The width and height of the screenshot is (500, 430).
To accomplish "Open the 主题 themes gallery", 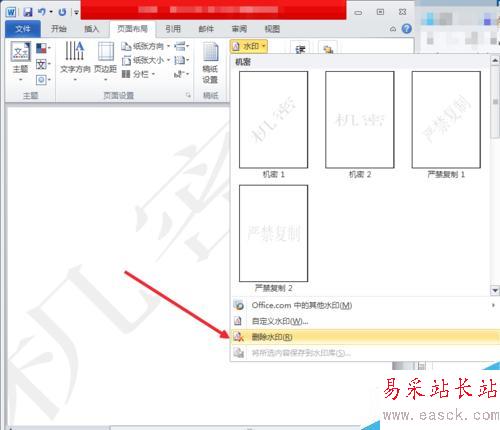I will [x=21, y=62].
